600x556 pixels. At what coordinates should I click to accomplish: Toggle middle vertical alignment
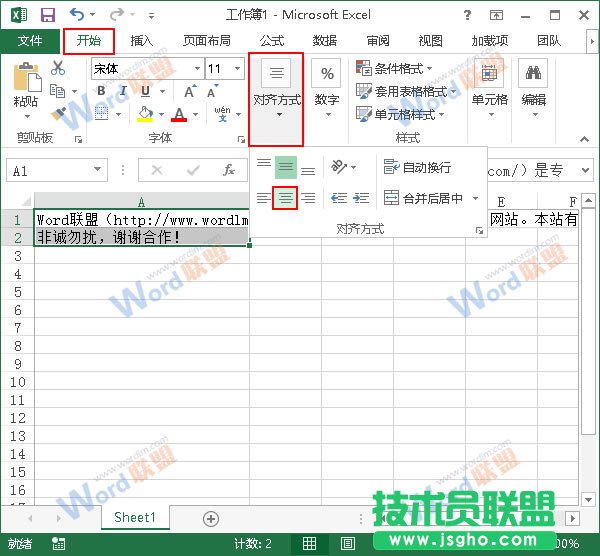pyautogui.click(x=285, y=167)
